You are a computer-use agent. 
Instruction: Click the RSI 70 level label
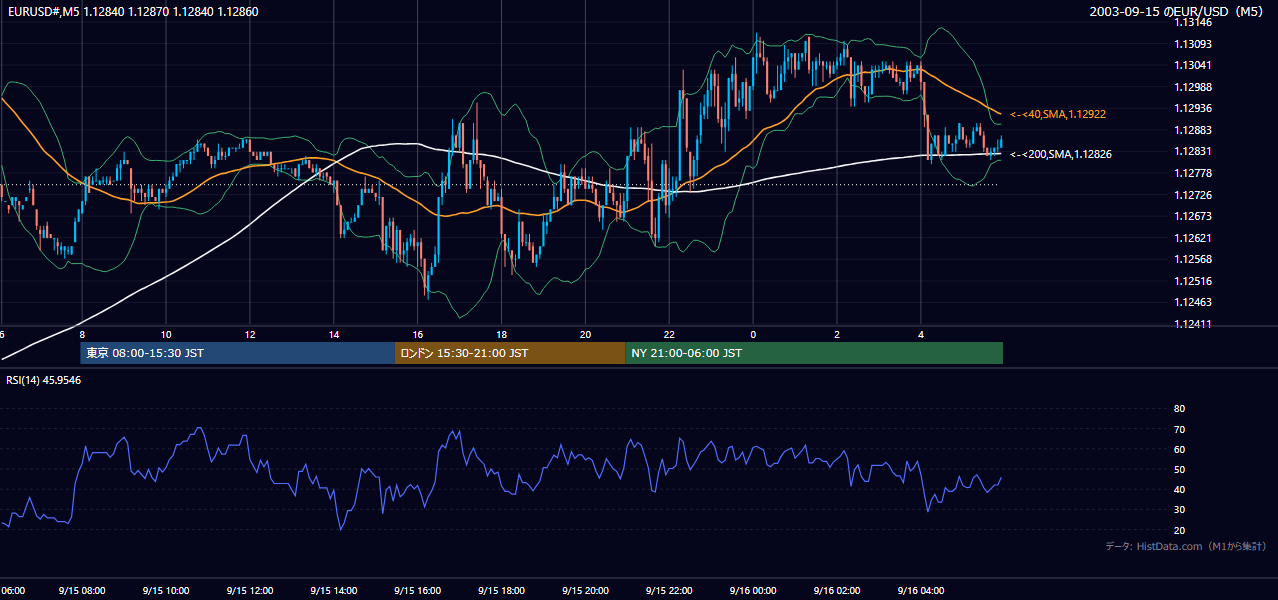coord(1179,429)
